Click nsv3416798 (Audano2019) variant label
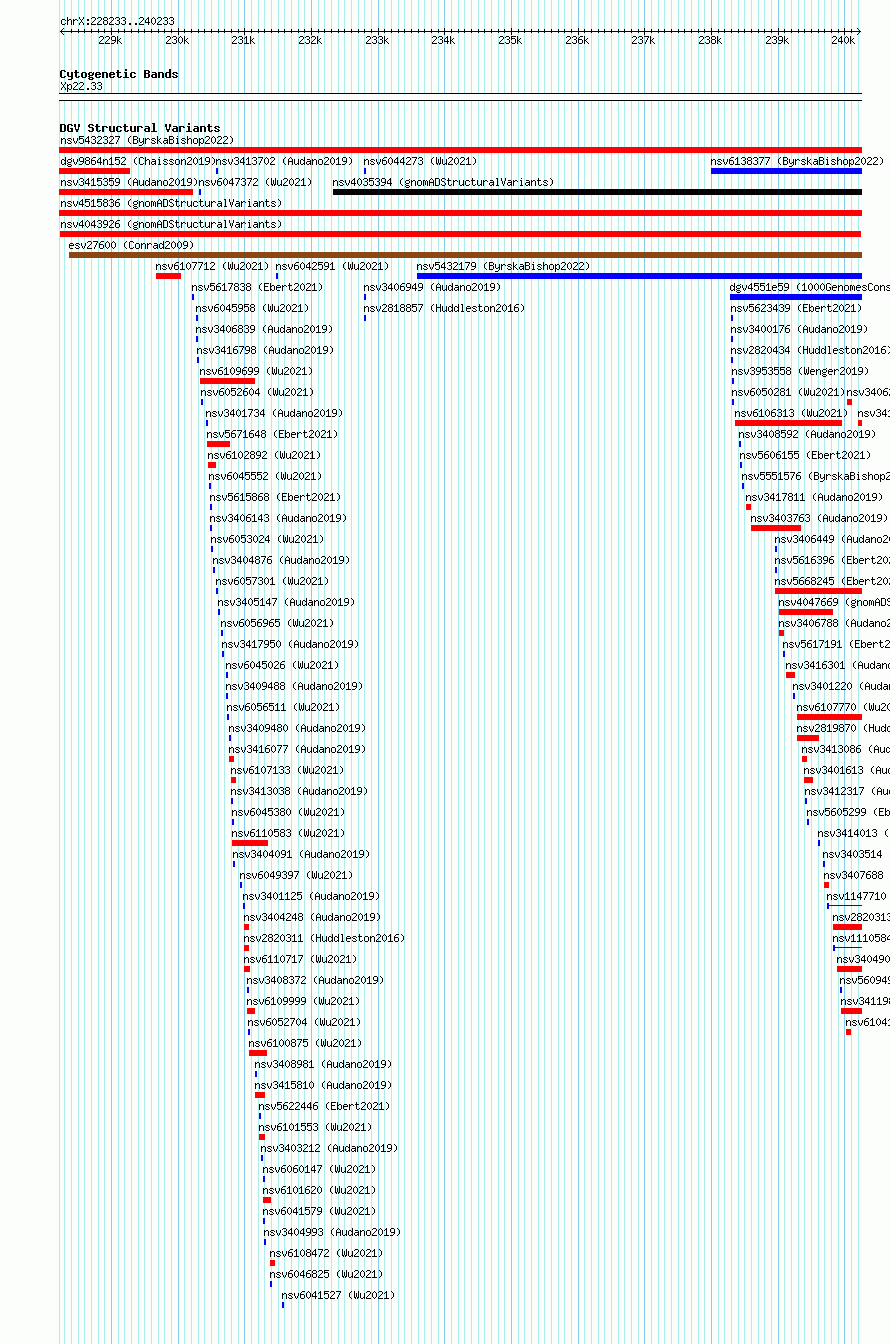This screenshot has width=890, height=1344. (266, 350)
